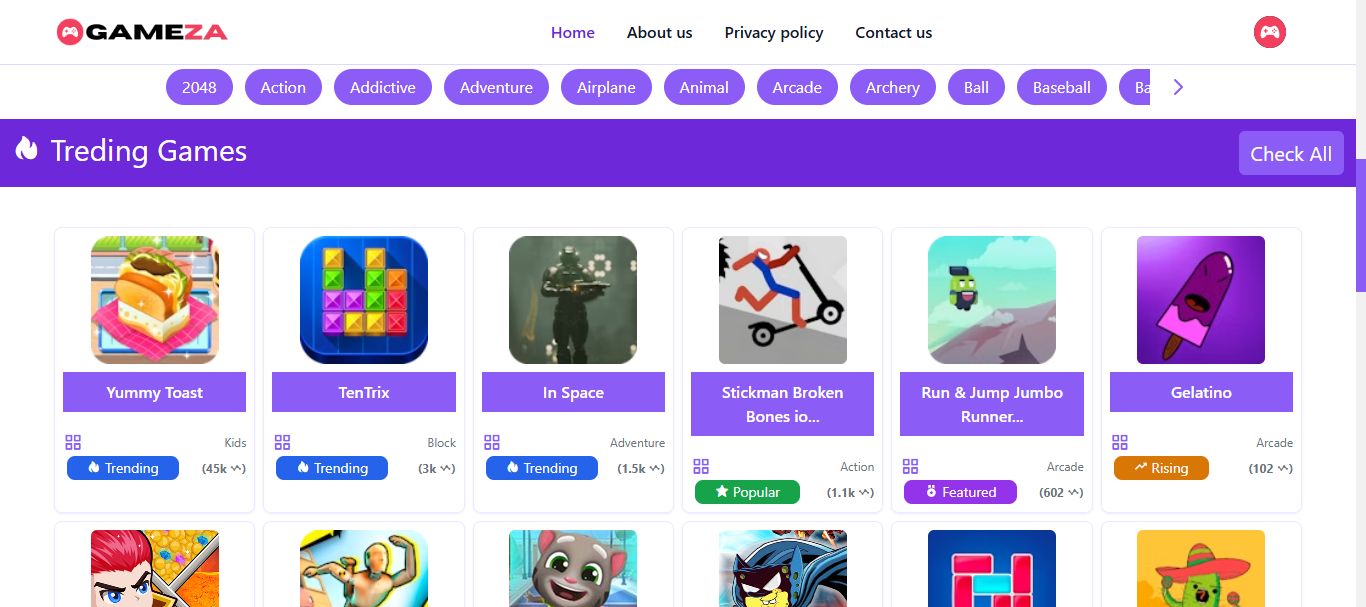Open the About us menu item
Image resolution: width=1366 pixels, height=607 pixels.
659,32
